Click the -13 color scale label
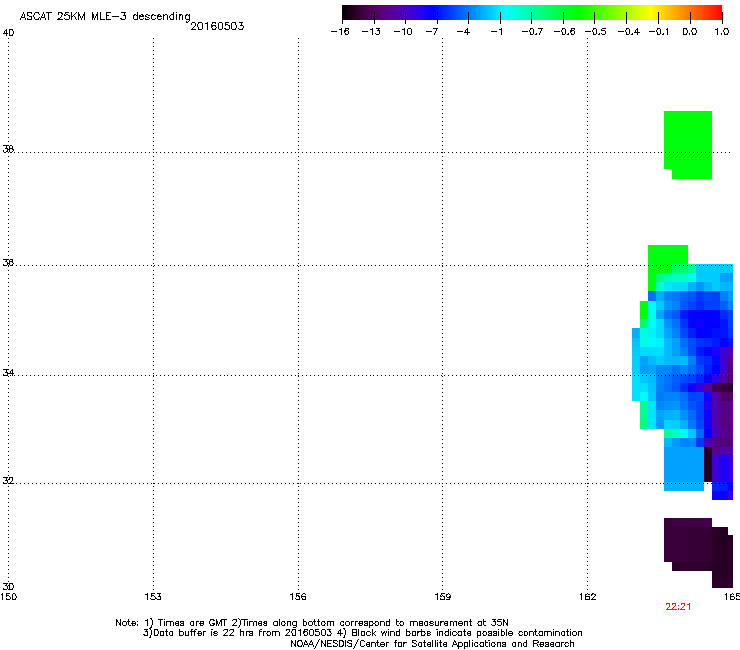The image size is (740, 650). tap(371, 32)
